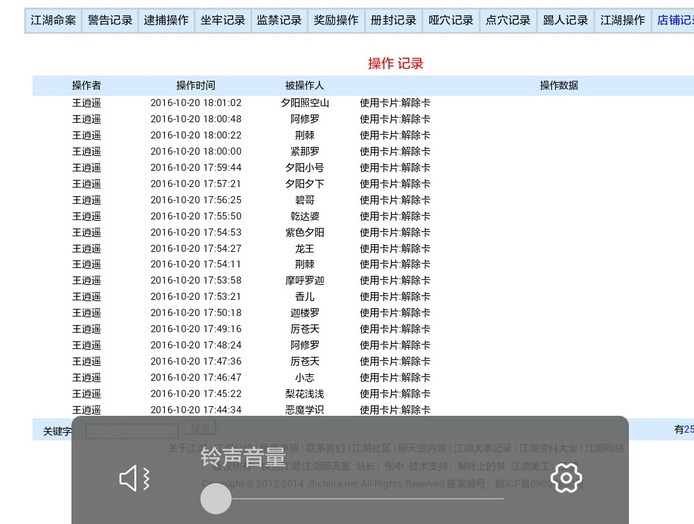Switch to 江湖操作 tab

(x=622, y=20)
